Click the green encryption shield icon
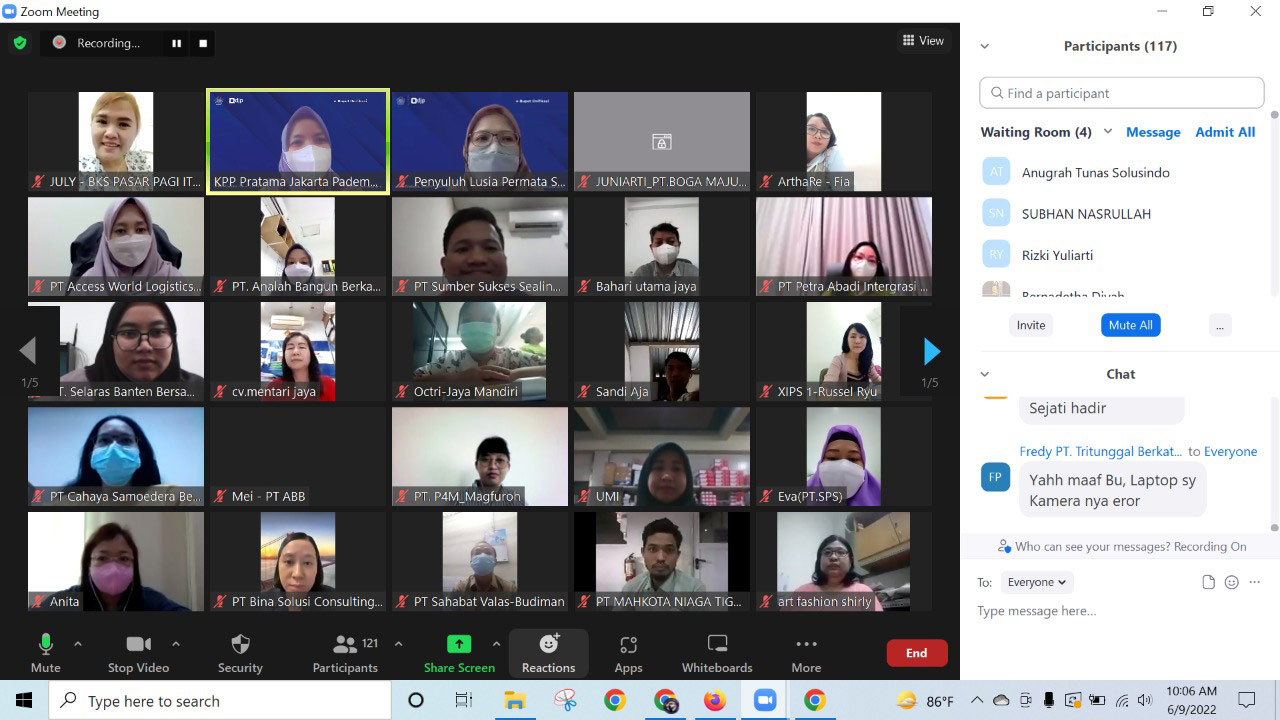The image size is (1280, 720). pos(19,43)
